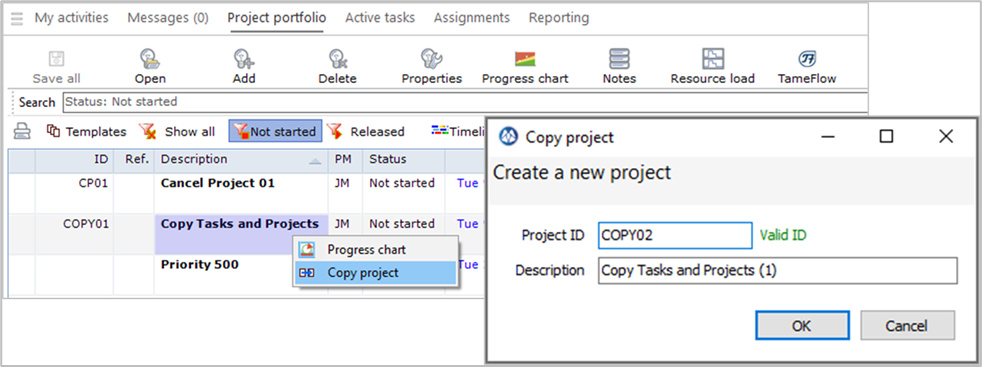982x367 pixels.
Task: Go to Active tasks tab
Action: pos(380,18)
